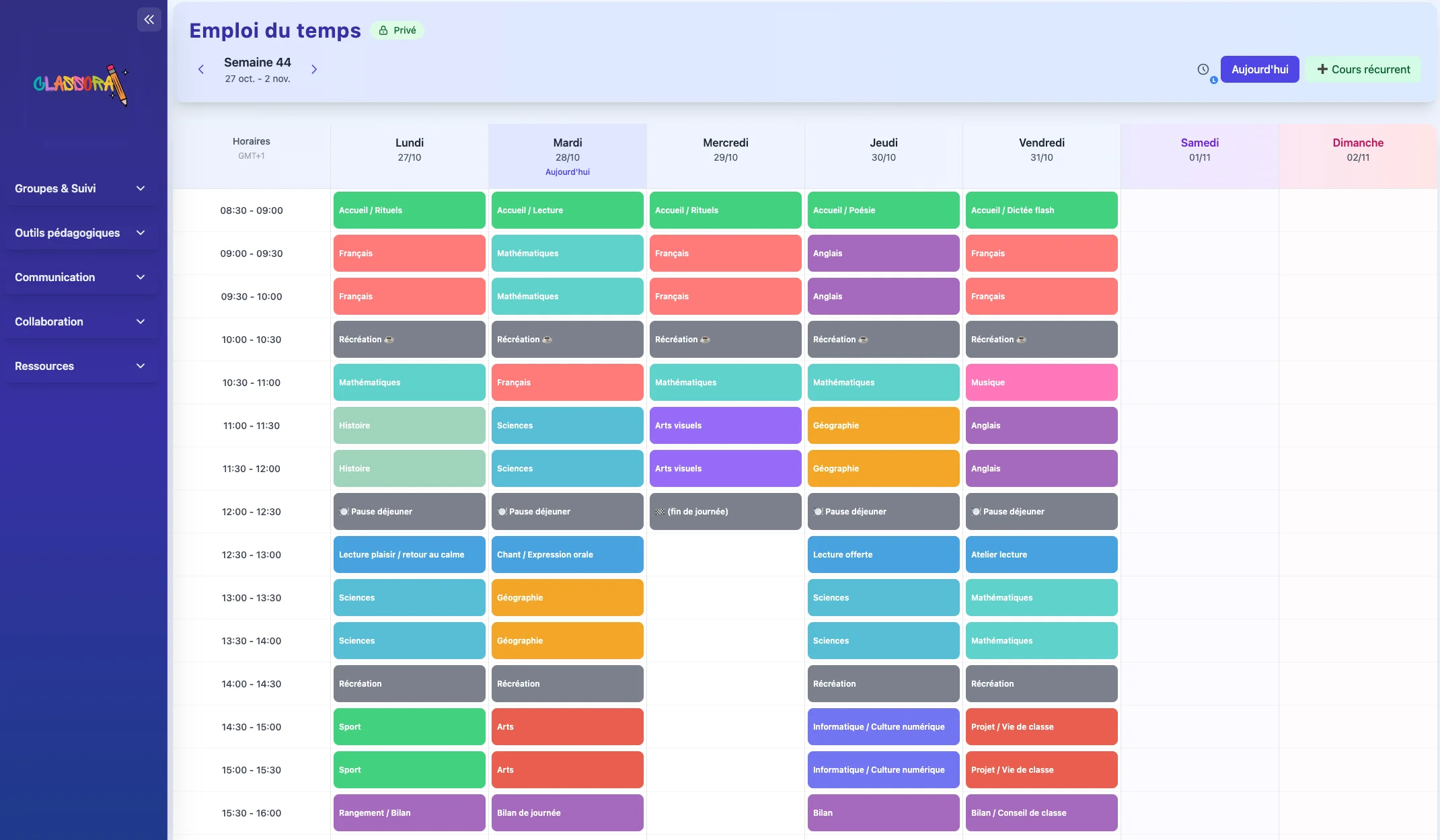Click the blue L badge under the clock icon
Screen dimensions: 1440x840
click(x=1213, y=79)
